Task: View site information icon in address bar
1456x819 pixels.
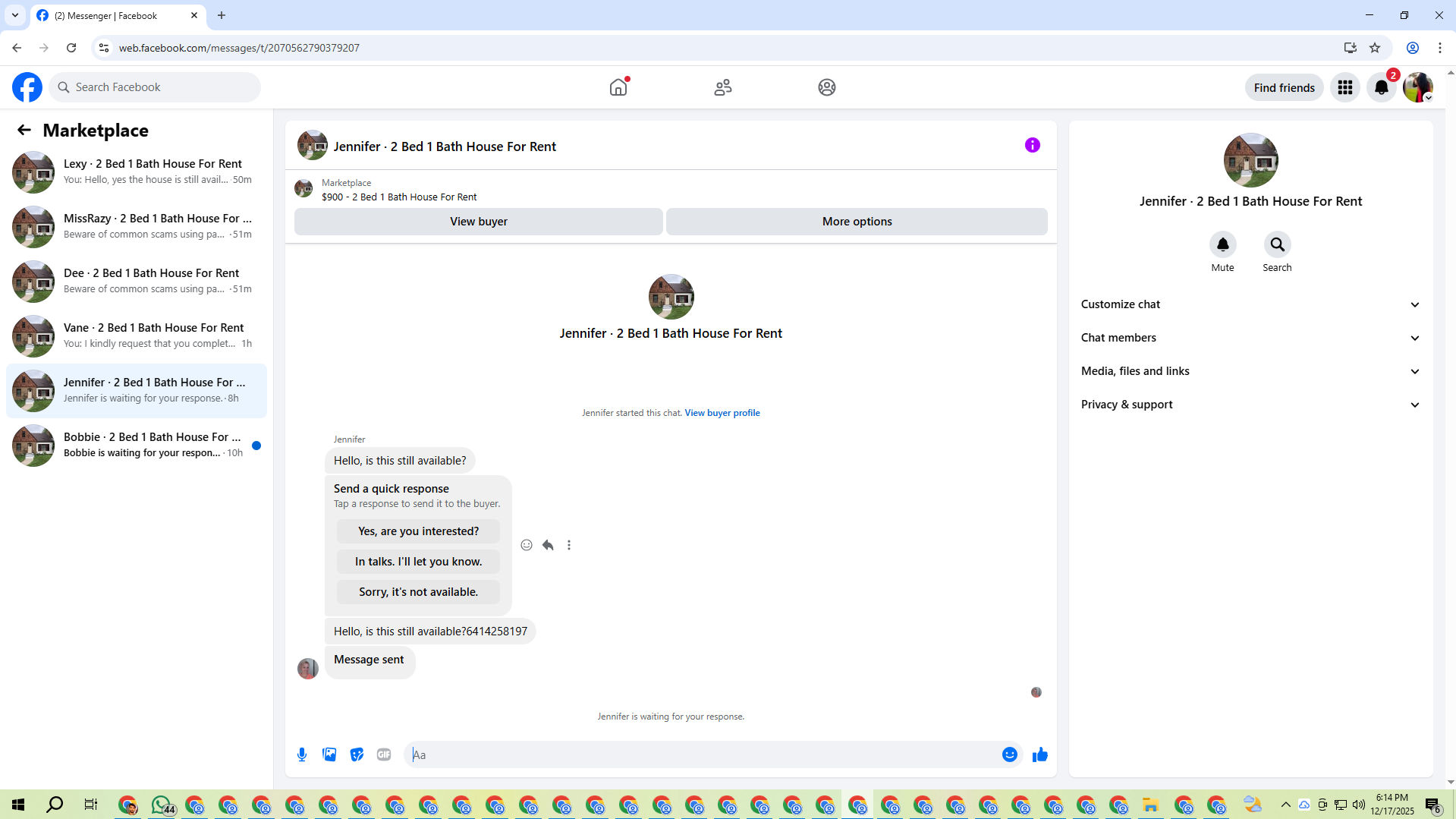Action: click(x=104, y=48)
